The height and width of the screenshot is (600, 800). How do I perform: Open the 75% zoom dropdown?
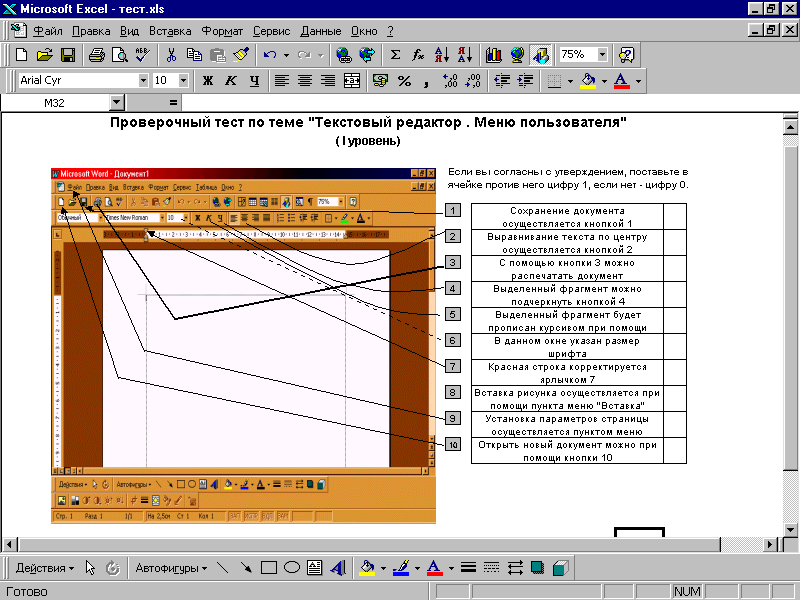pos(603,54)
